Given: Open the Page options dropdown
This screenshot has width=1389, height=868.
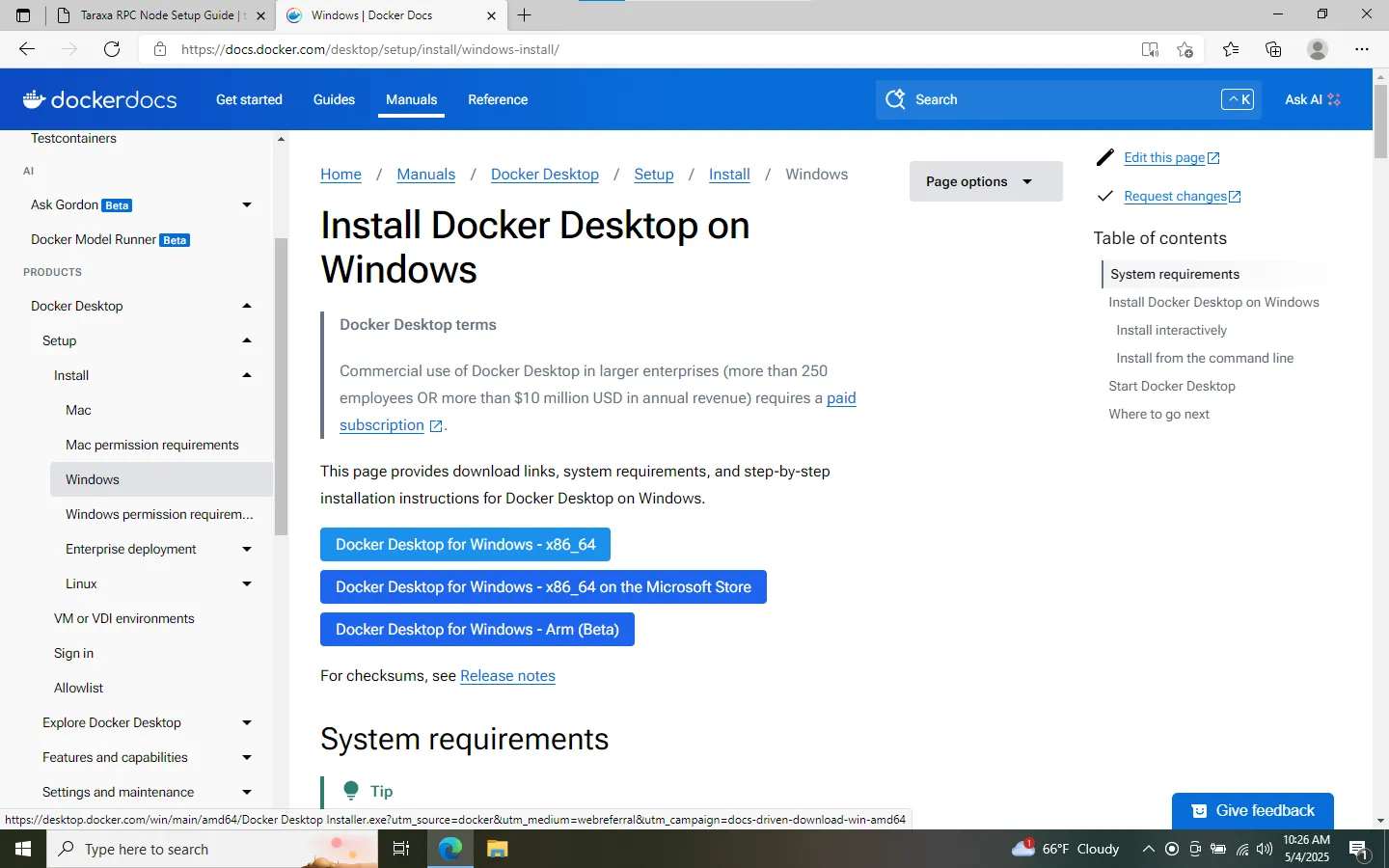Looking at the screenshot, I should (985, 181).
